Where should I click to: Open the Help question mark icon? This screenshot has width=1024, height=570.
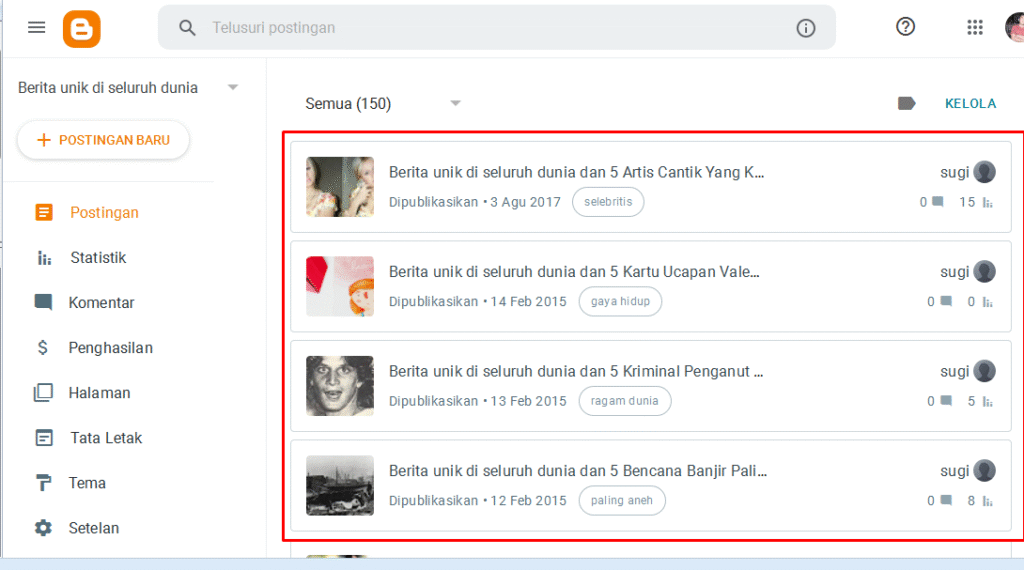(905, 27)
